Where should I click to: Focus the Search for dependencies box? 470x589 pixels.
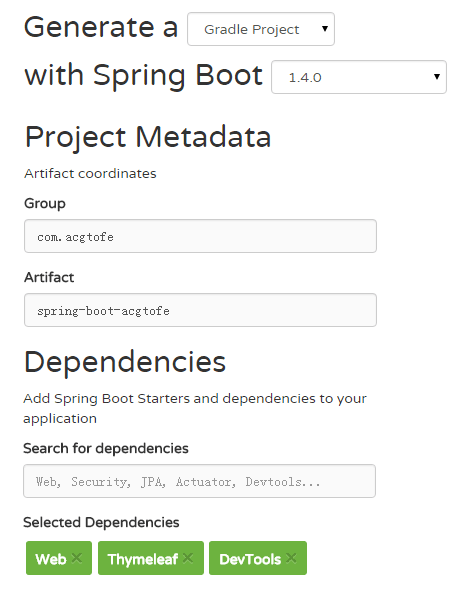click(199, 481)
